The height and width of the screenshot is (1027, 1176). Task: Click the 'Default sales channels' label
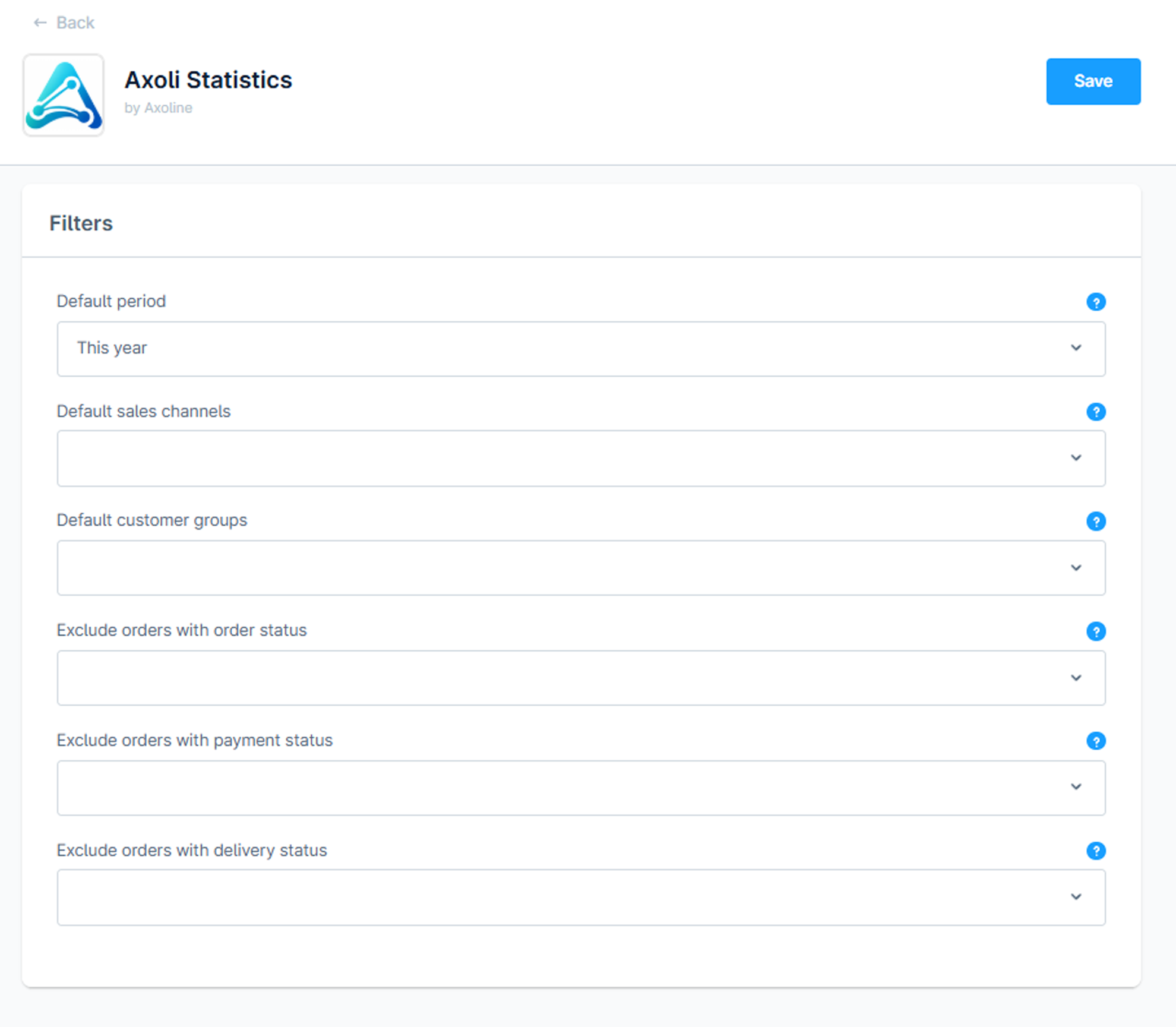pyautogui.click(x=143, y=411)
